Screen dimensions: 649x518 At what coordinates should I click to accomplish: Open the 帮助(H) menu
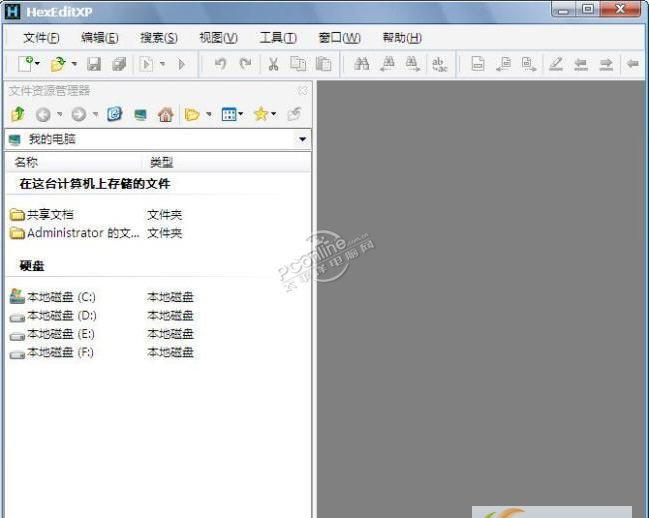402,38
